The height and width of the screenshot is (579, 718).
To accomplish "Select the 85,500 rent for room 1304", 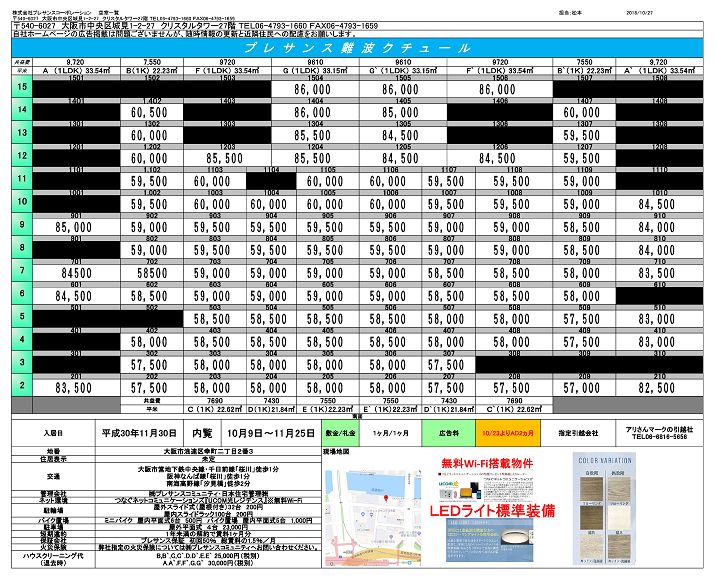I will point(313,135).
